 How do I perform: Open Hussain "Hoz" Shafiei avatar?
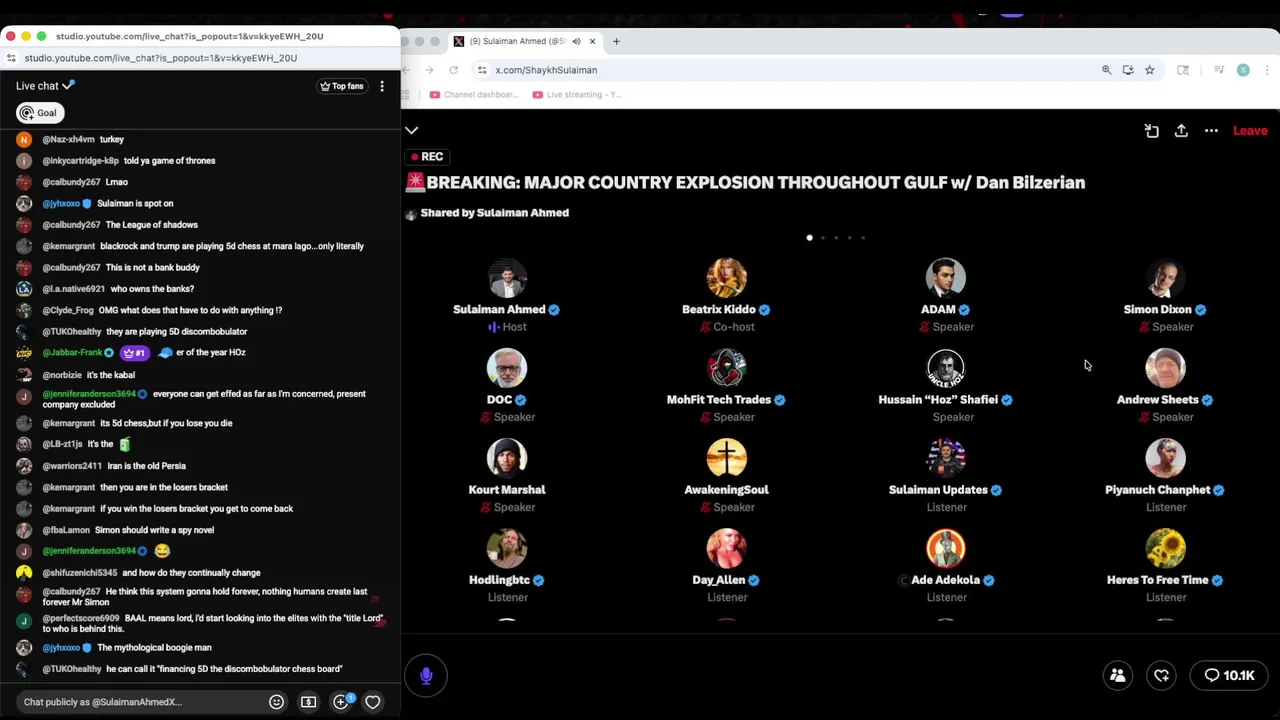click(946, 369)
